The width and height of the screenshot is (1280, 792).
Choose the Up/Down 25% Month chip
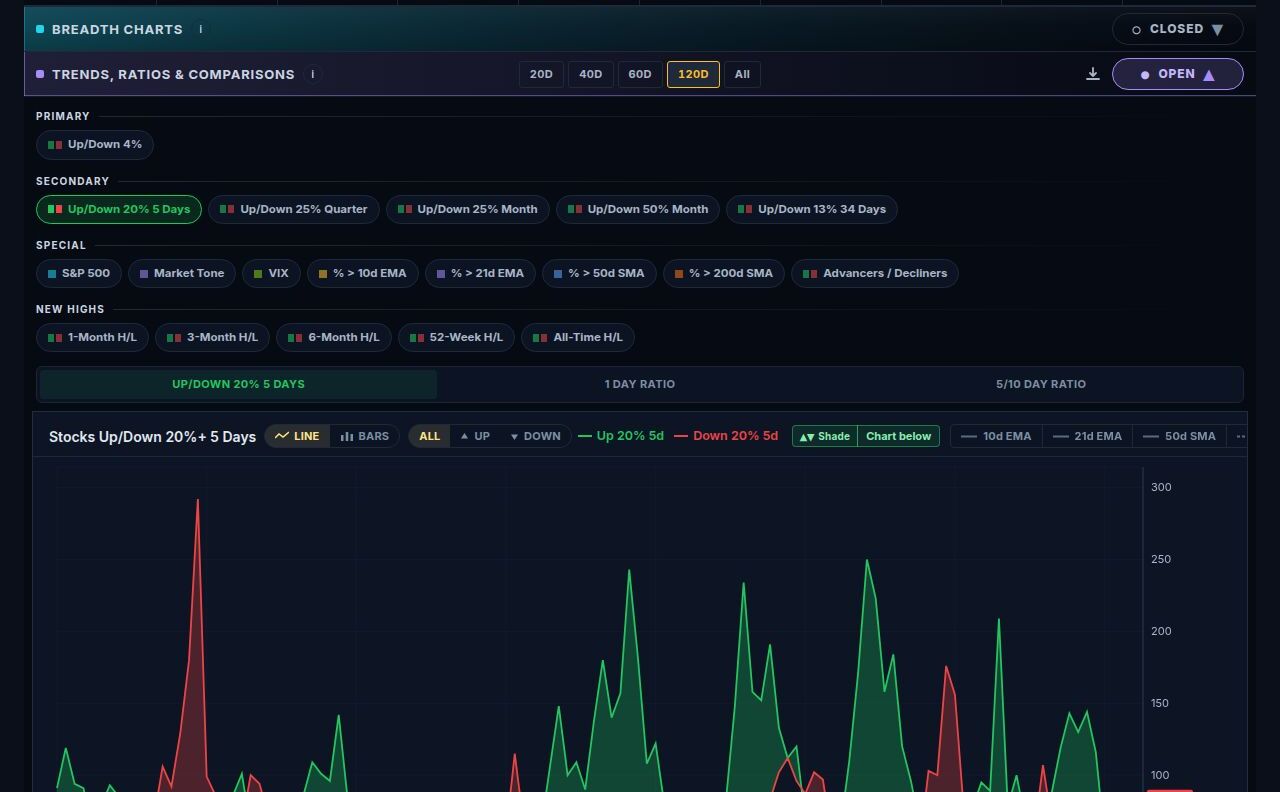pyautogui.click(x=468, y=209)
